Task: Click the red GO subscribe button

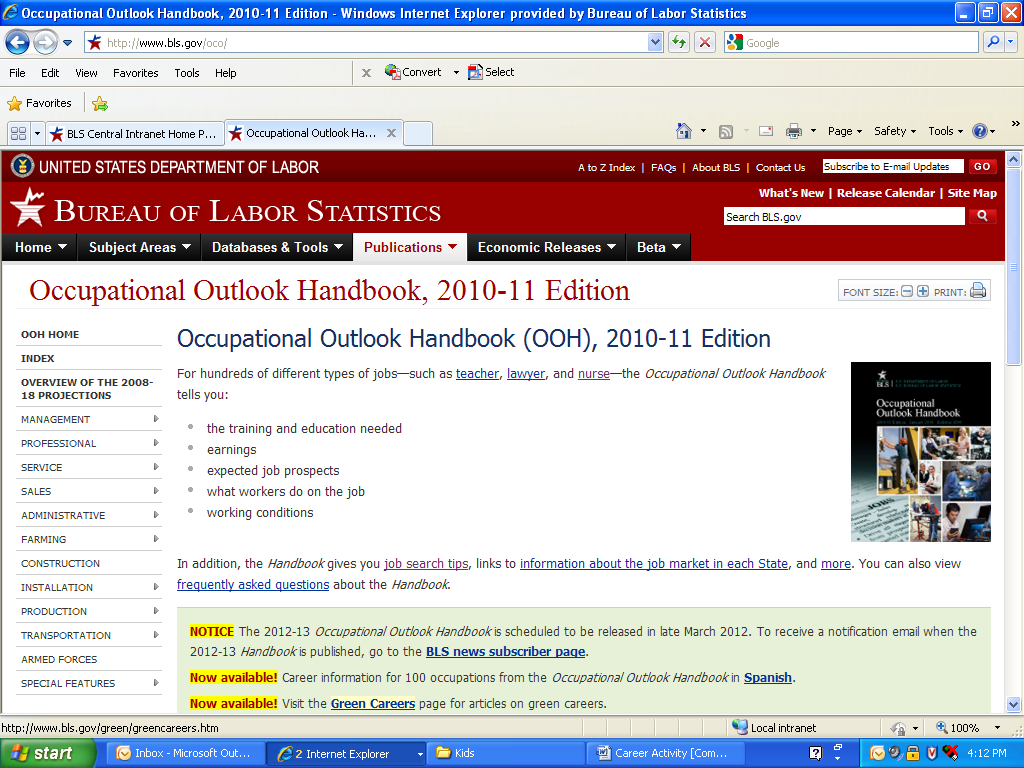Action: coord(982,167)
